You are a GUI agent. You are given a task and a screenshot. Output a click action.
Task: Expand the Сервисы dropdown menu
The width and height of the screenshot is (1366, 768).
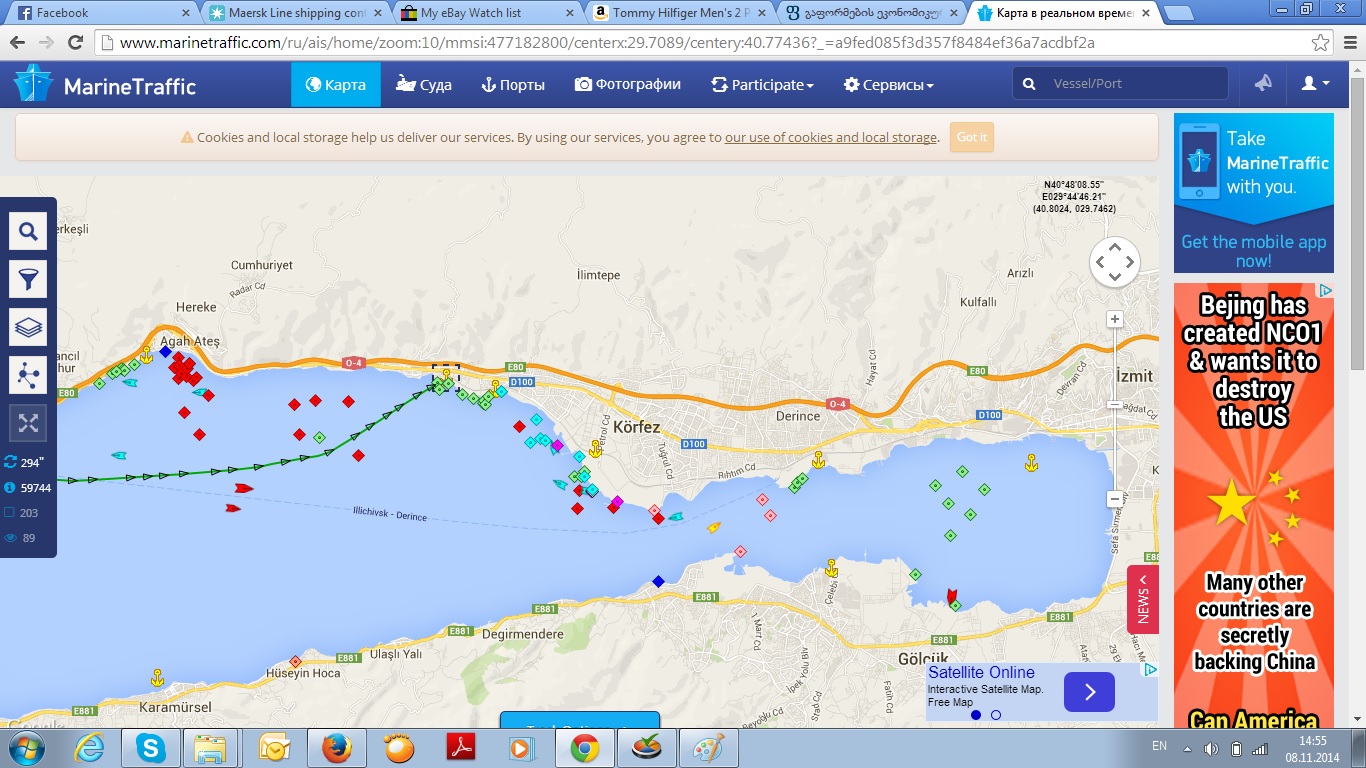(x=888, y=85)
